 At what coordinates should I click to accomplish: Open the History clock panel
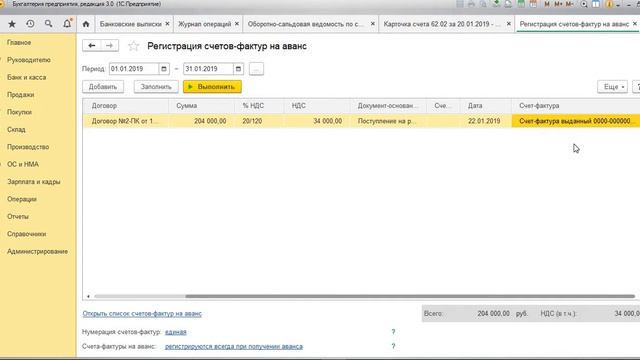30,24
